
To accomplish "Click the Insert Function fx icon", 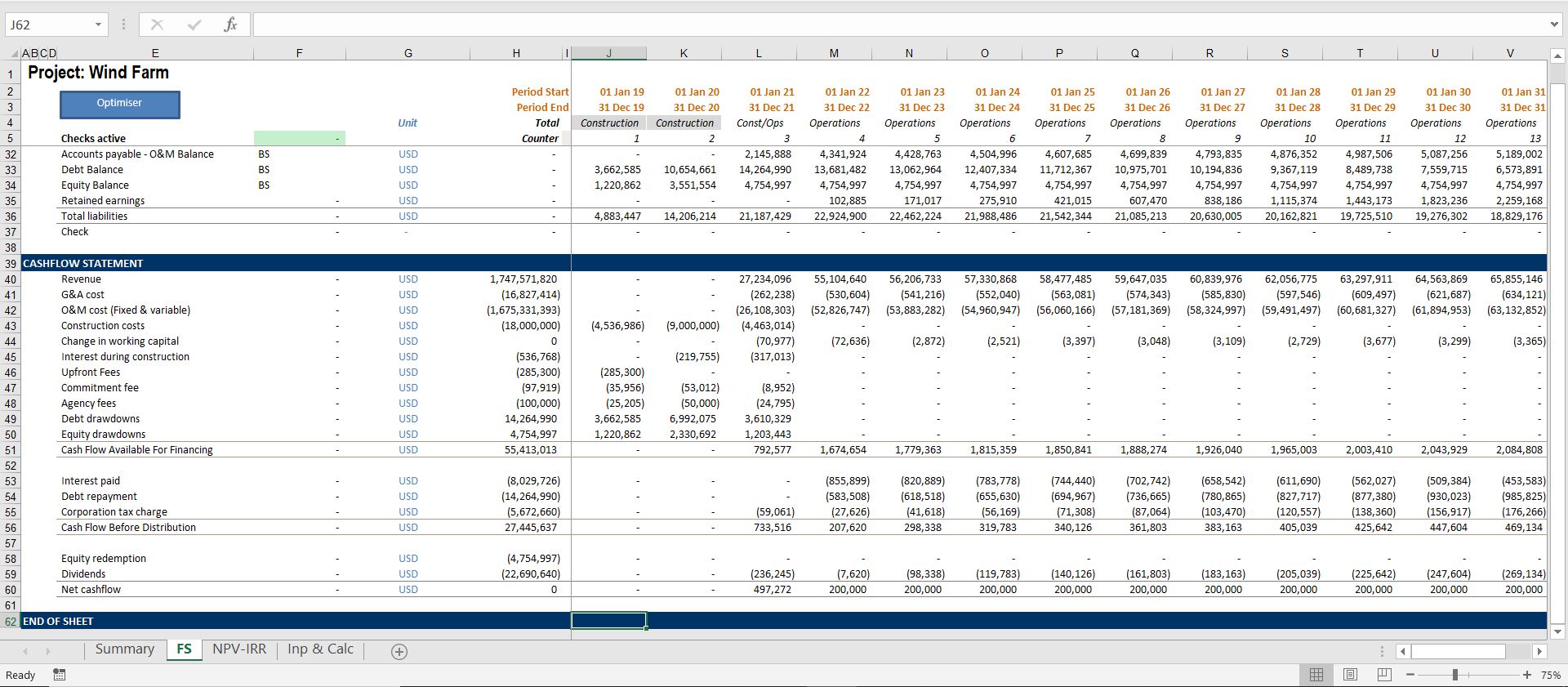I will point(230,25).
